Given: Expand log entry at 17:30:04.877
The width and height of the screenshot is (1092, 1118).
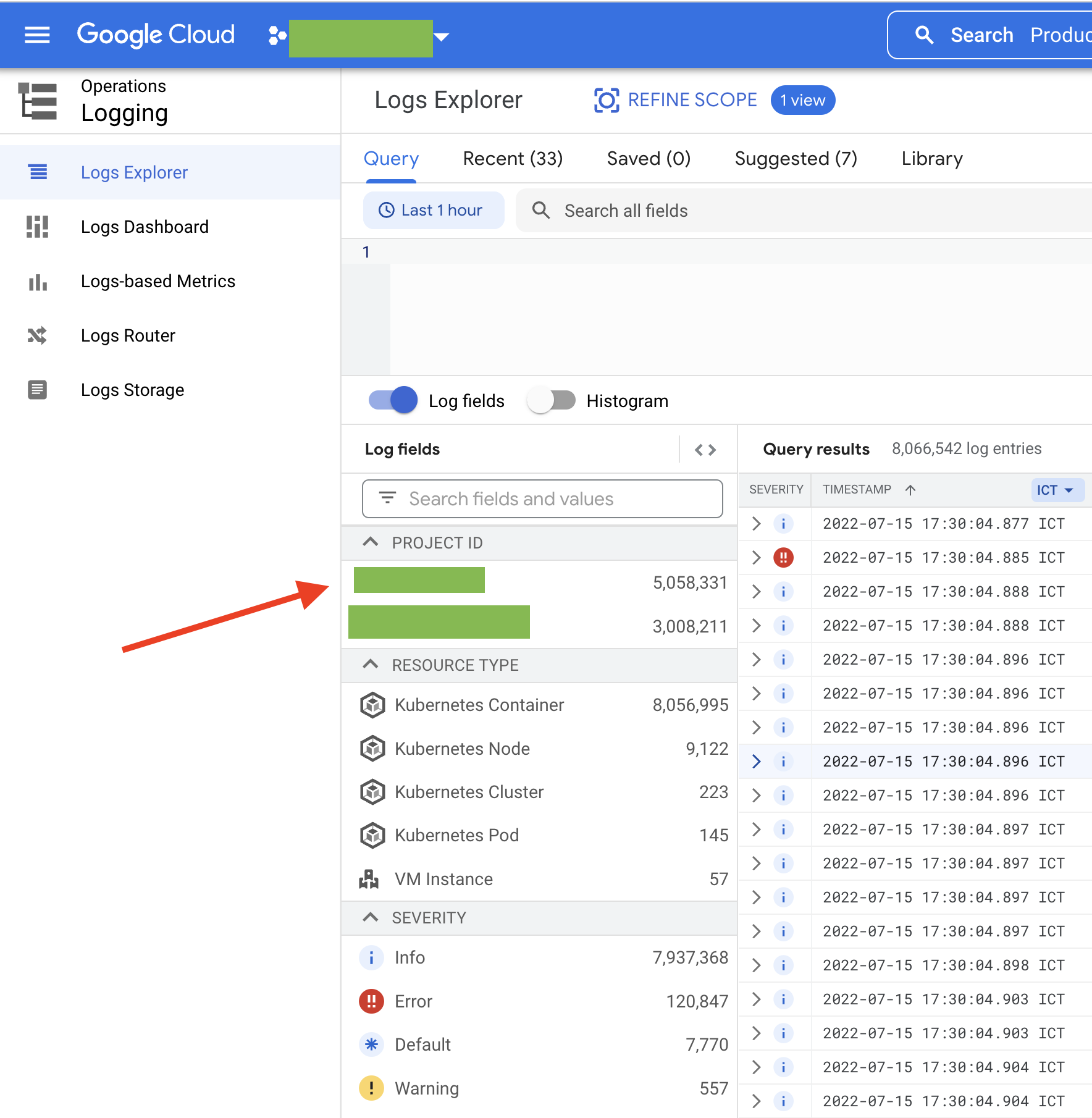Looking at the screenshot, I should (756, 524).
